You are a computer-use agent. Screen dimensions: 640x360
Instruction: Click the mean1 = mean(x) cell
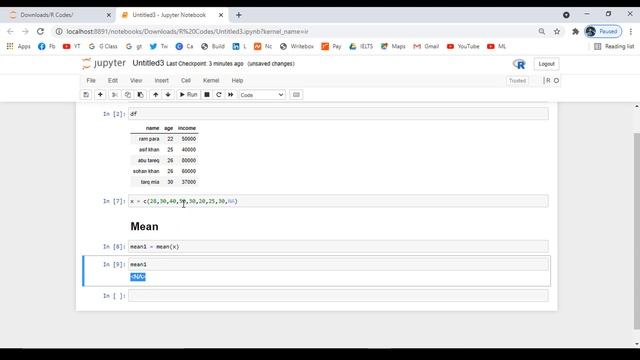click(x=338, y=247)
